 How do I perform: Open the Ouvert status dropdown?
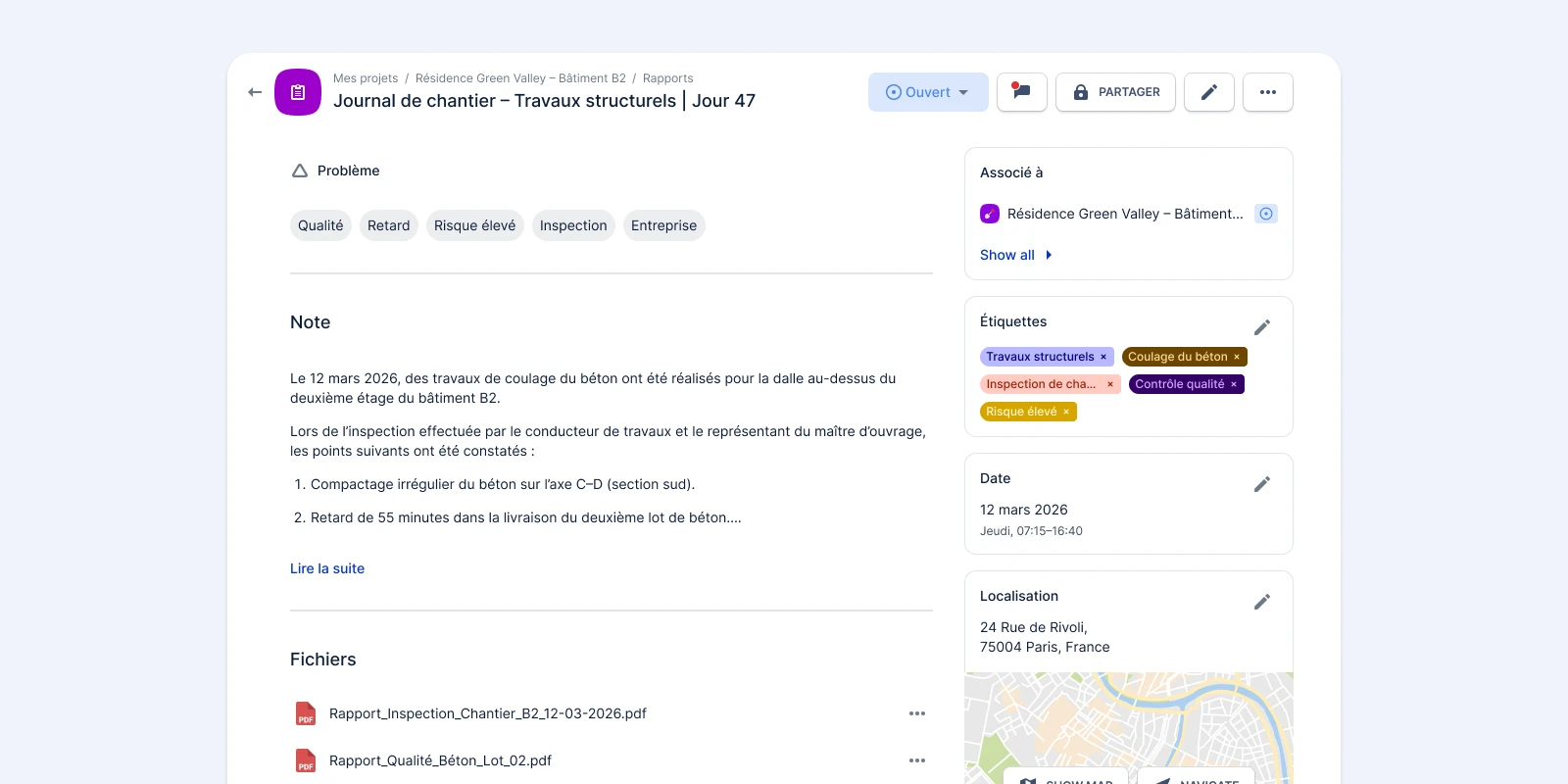(x=928, y=92)
